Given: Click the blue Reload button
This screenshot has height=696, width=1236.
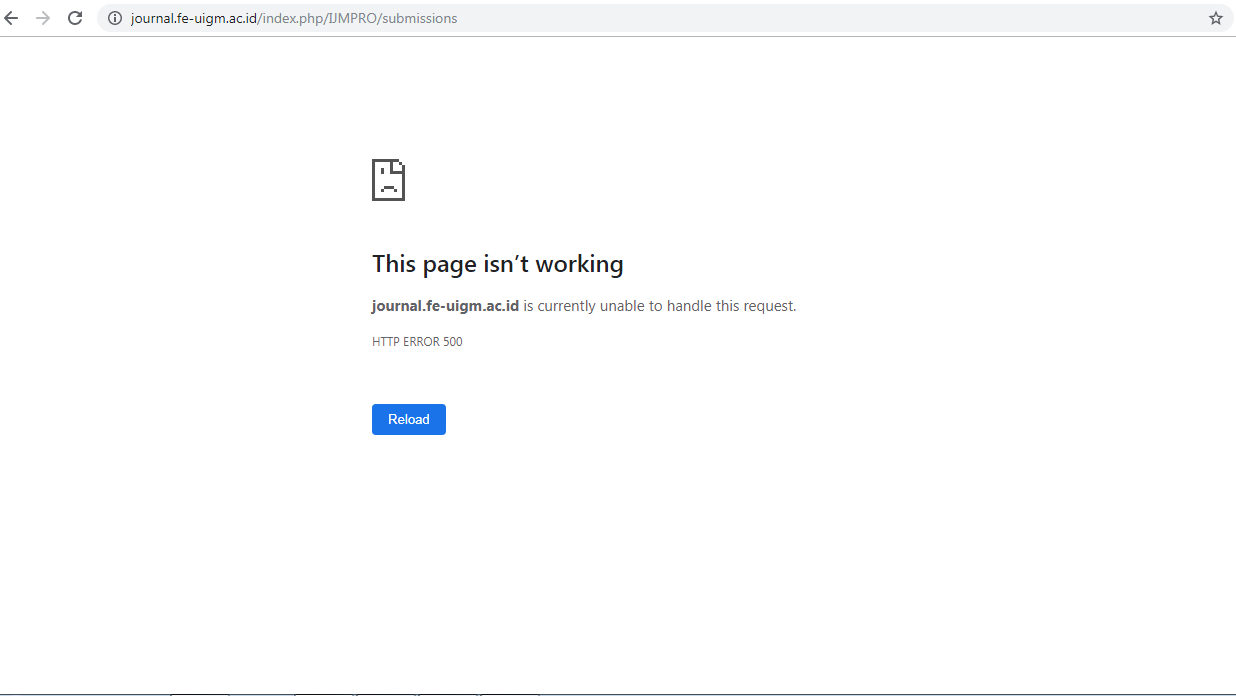Looking at the screenshot, I should coord(408,419).
